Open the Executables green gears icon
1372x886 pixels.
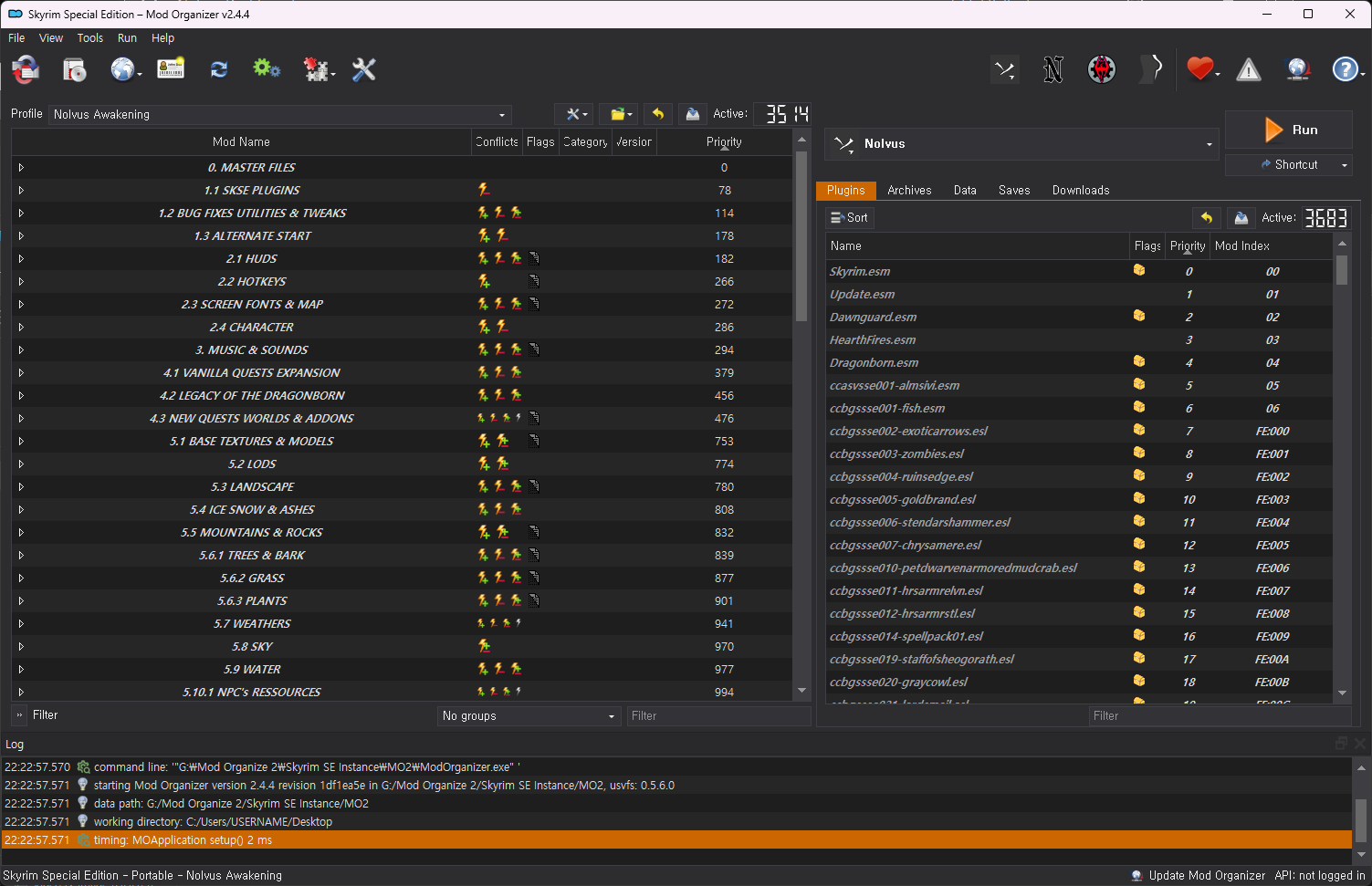pyautogui.click(x=267, y=68)
